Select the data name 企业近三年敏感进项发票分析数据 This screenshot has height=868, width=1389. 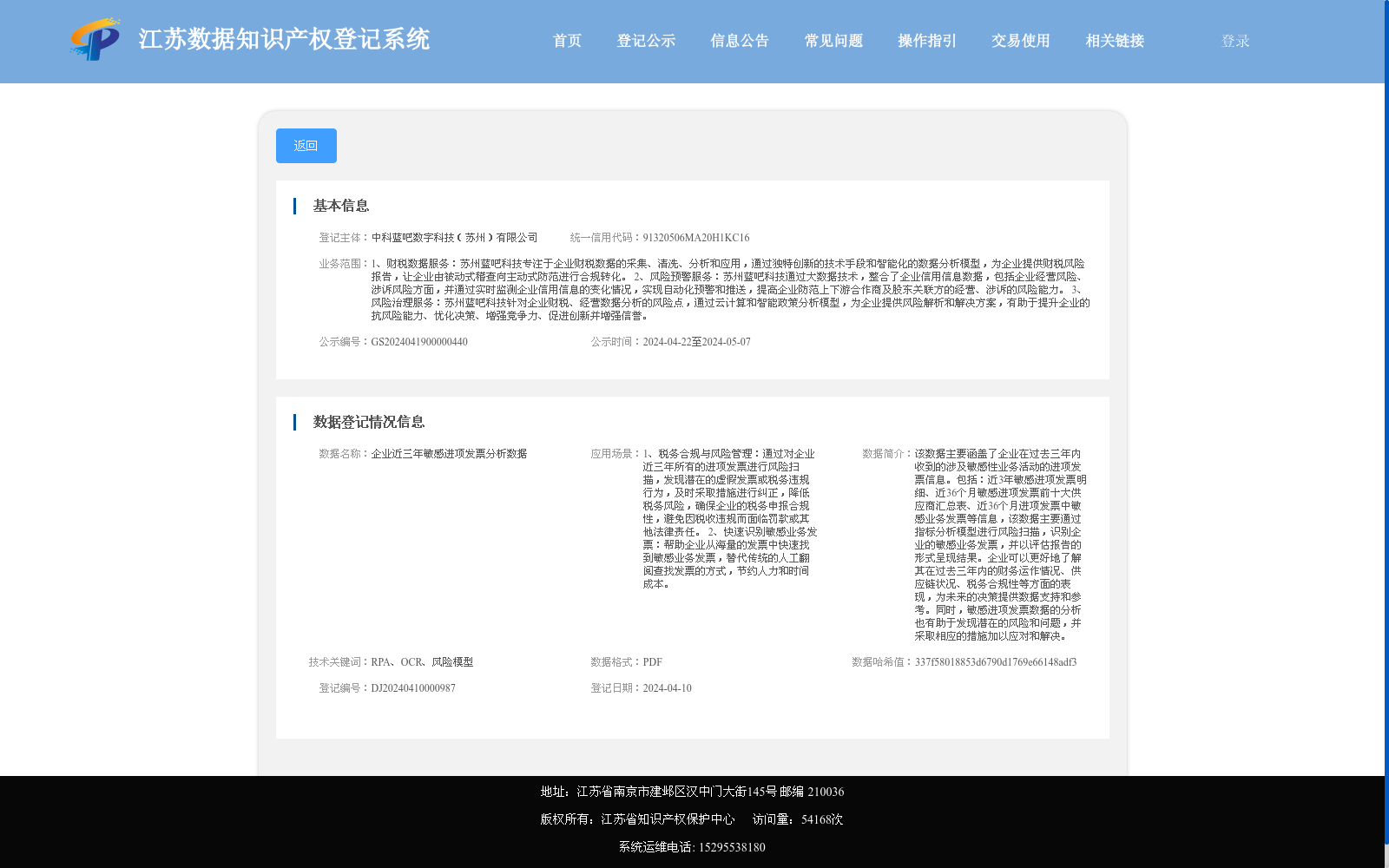tap(449, 454)
